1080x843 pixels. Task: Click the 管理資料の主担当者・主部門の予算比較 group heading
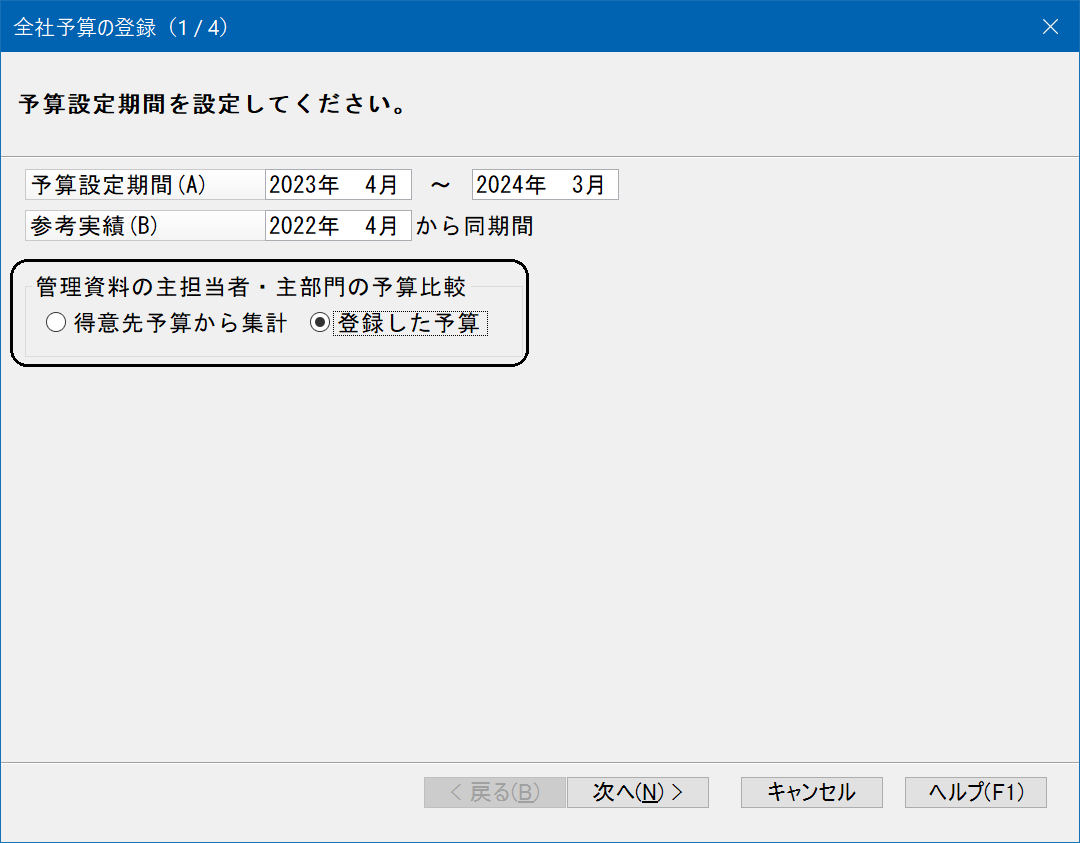[251, 287]
